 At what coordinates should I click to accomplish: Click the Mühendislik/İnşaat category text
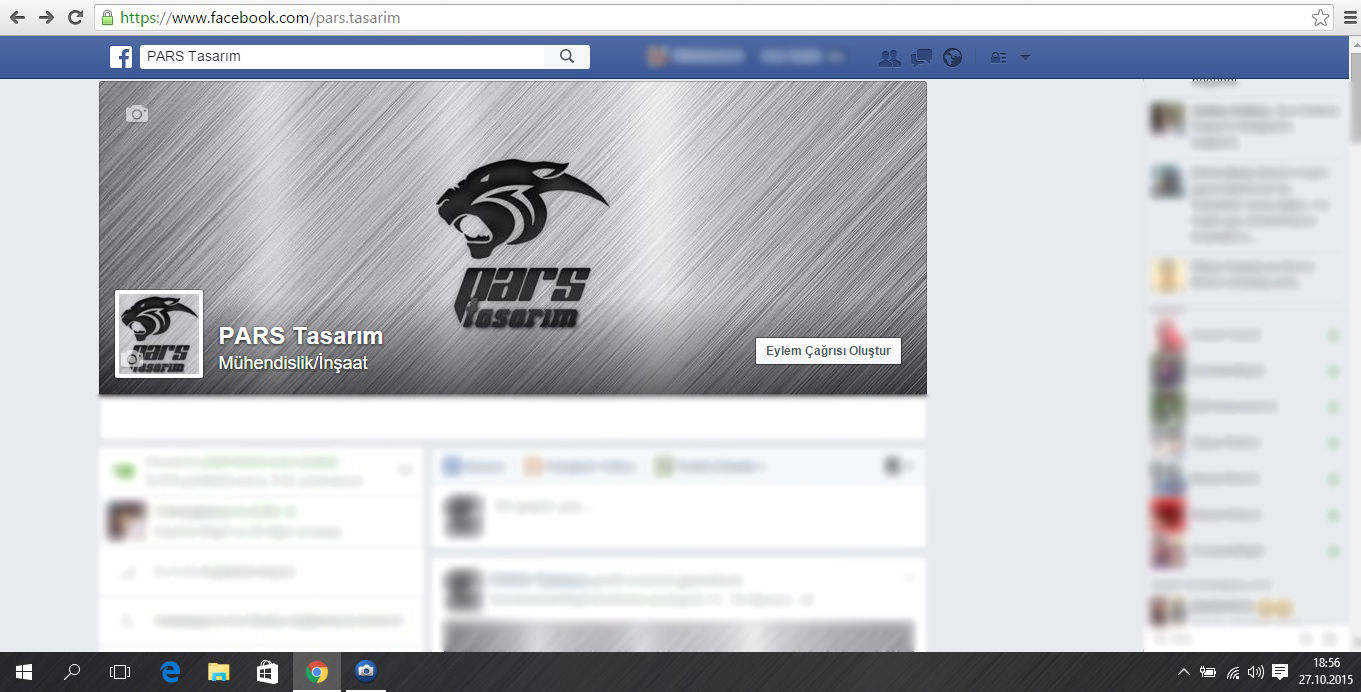293,363
